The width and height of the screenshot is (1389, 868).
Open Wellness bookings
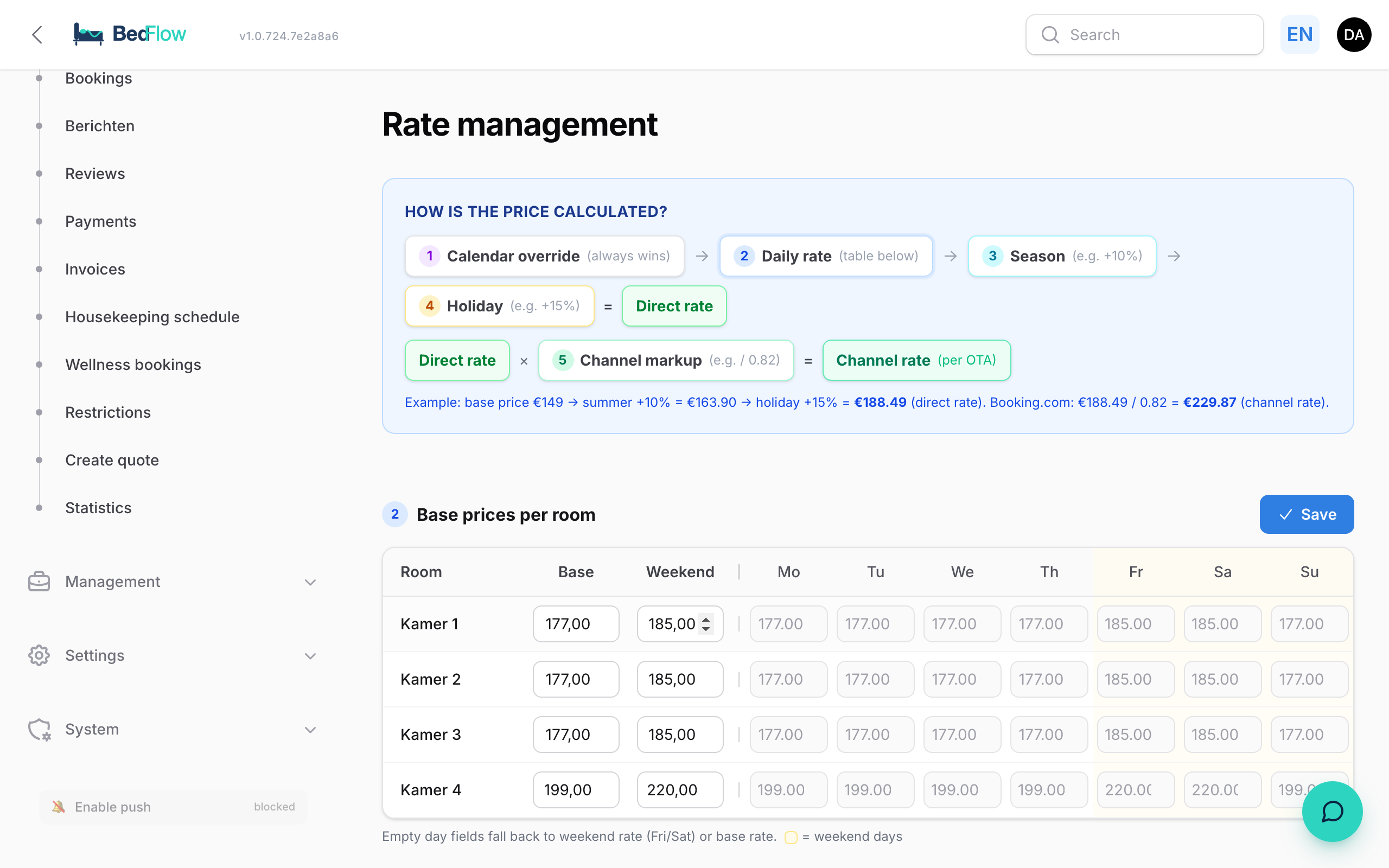133,364
